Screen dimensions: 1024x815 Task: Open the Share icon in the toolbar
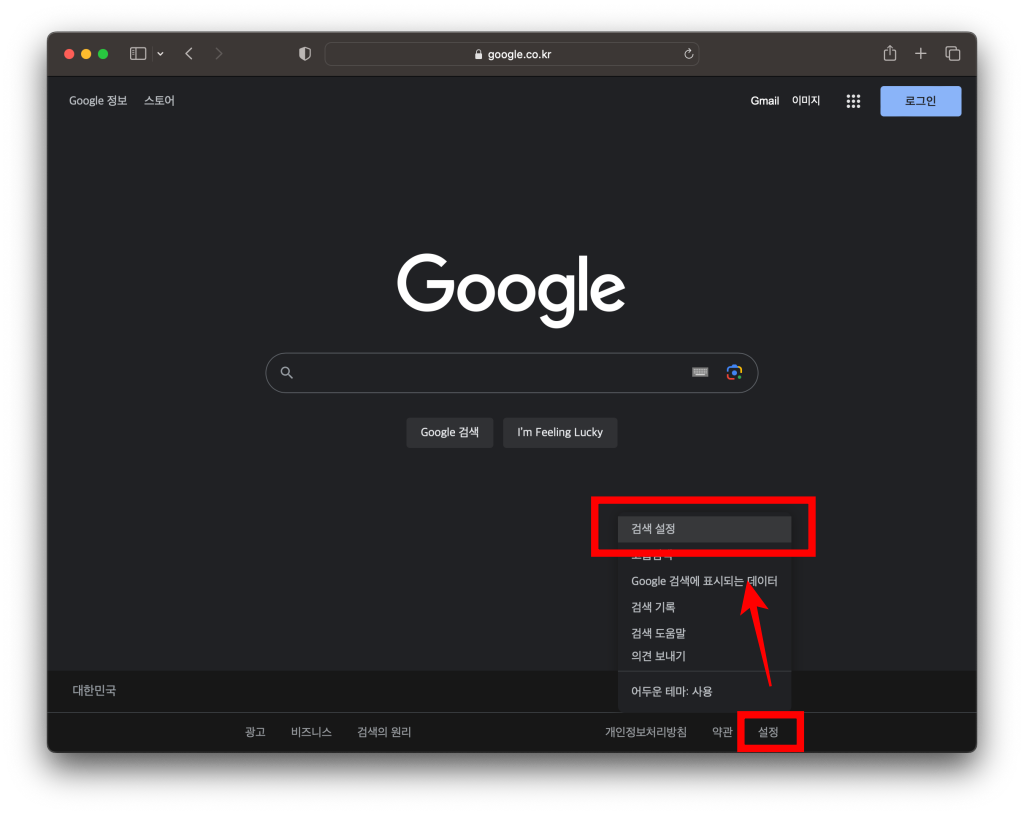pyautogui.click(x=889, y=53)
